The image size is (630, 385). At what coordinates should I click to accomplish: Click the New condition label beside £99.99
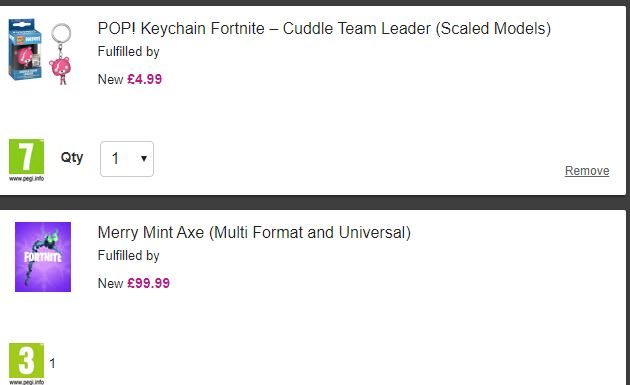110,283
